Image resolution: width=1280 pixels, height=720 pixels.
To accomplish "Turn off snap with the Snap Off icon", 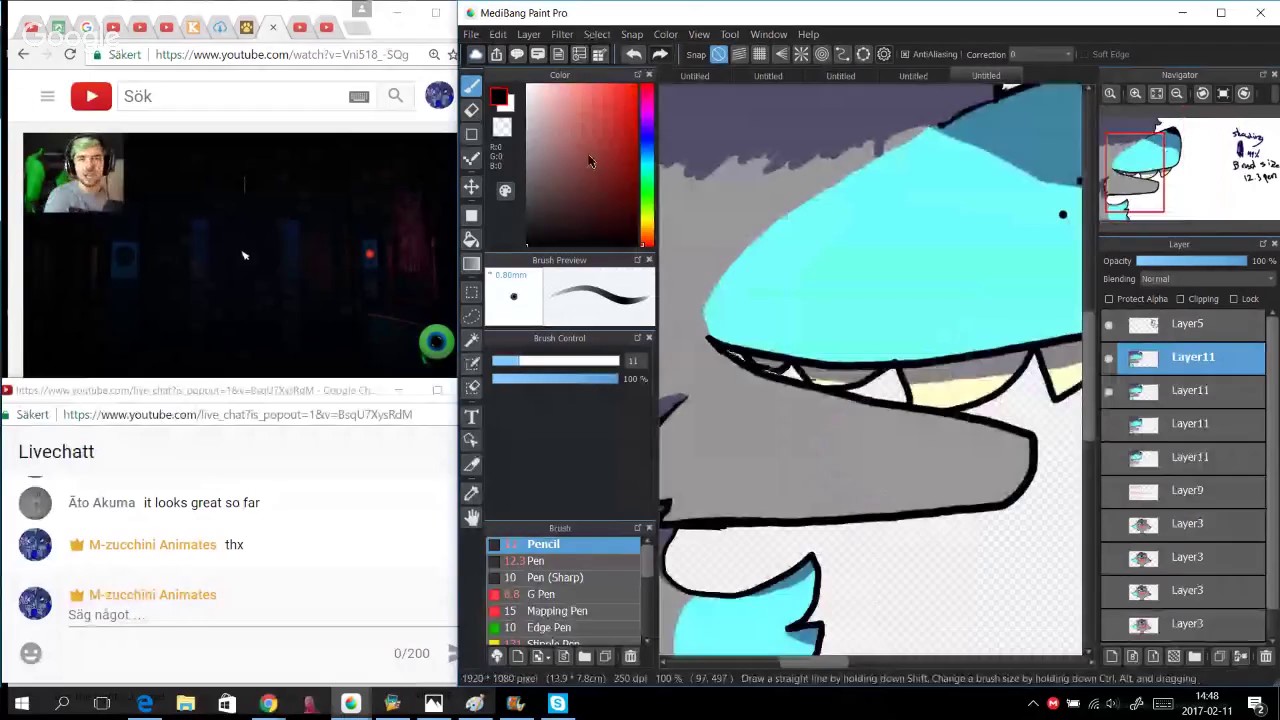I will 719,54.
